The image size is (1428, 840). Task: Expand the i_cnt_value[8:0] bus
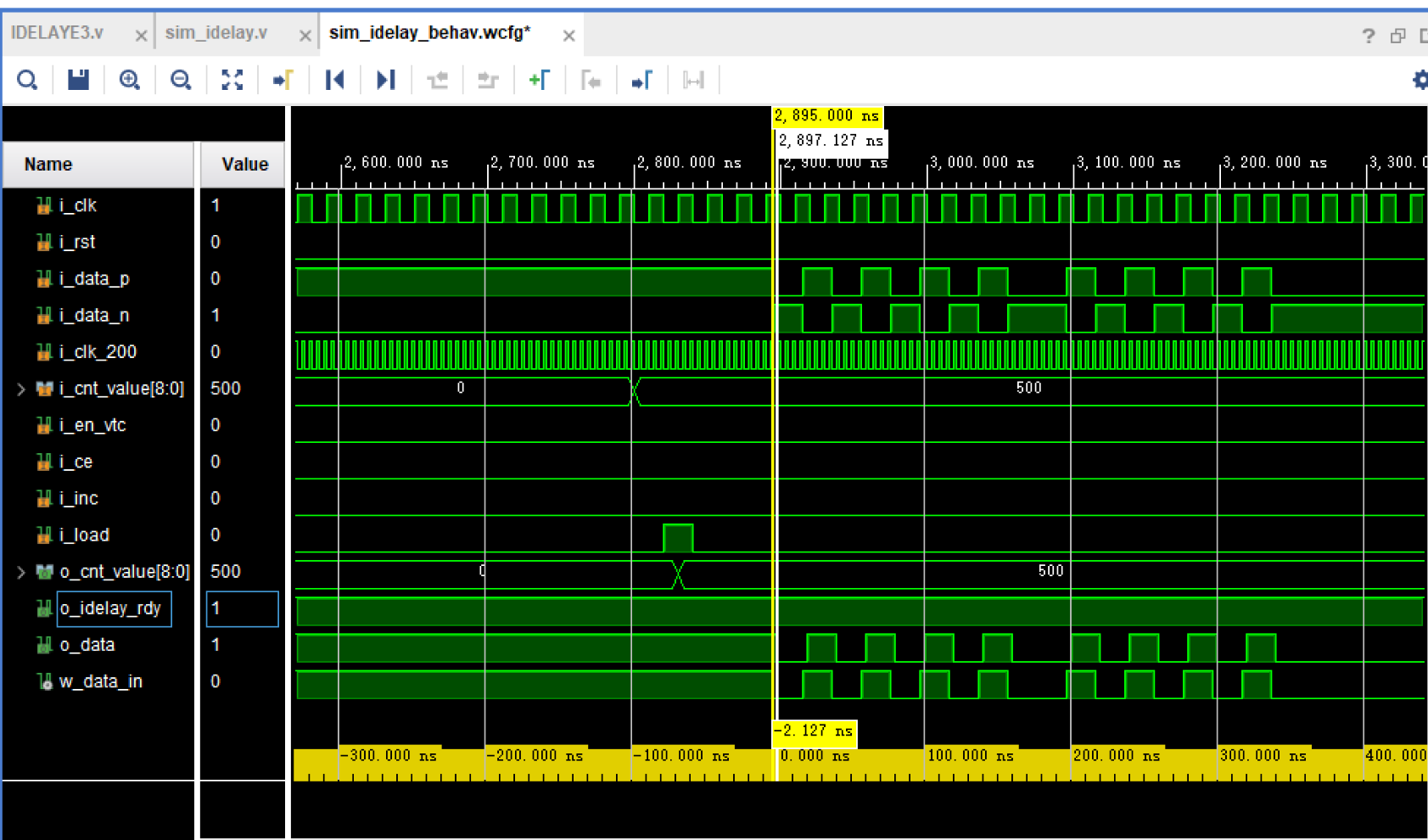20,389
